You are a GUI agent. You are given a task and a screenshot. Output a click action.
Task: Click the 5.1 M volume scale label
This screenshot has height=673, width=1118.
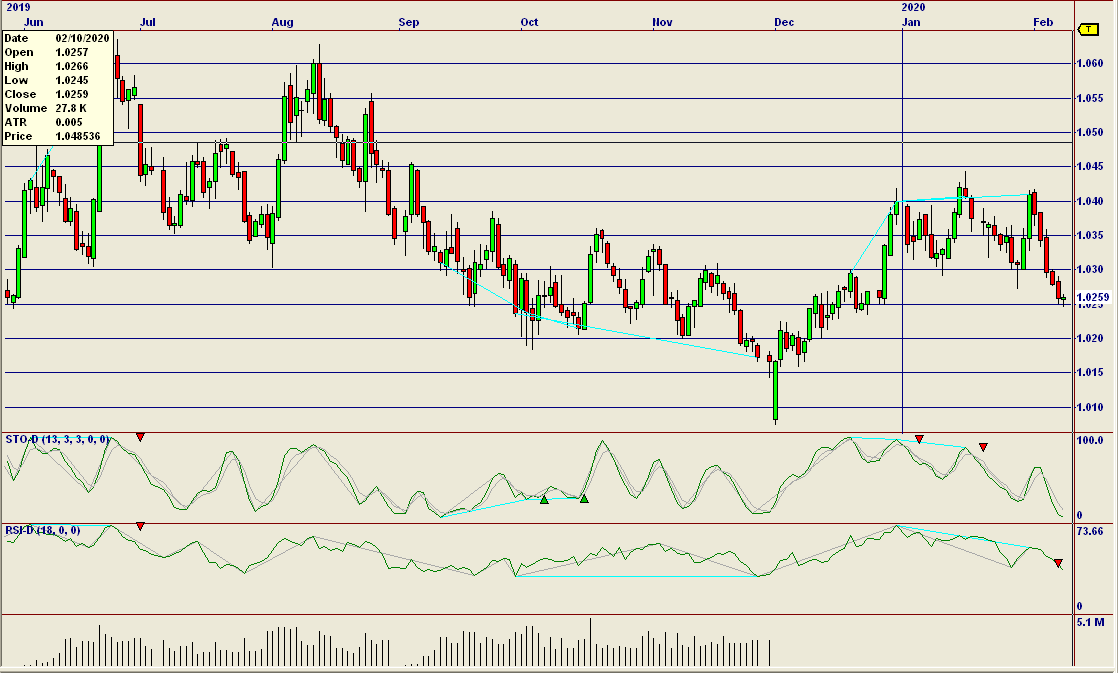point(1091,622)
